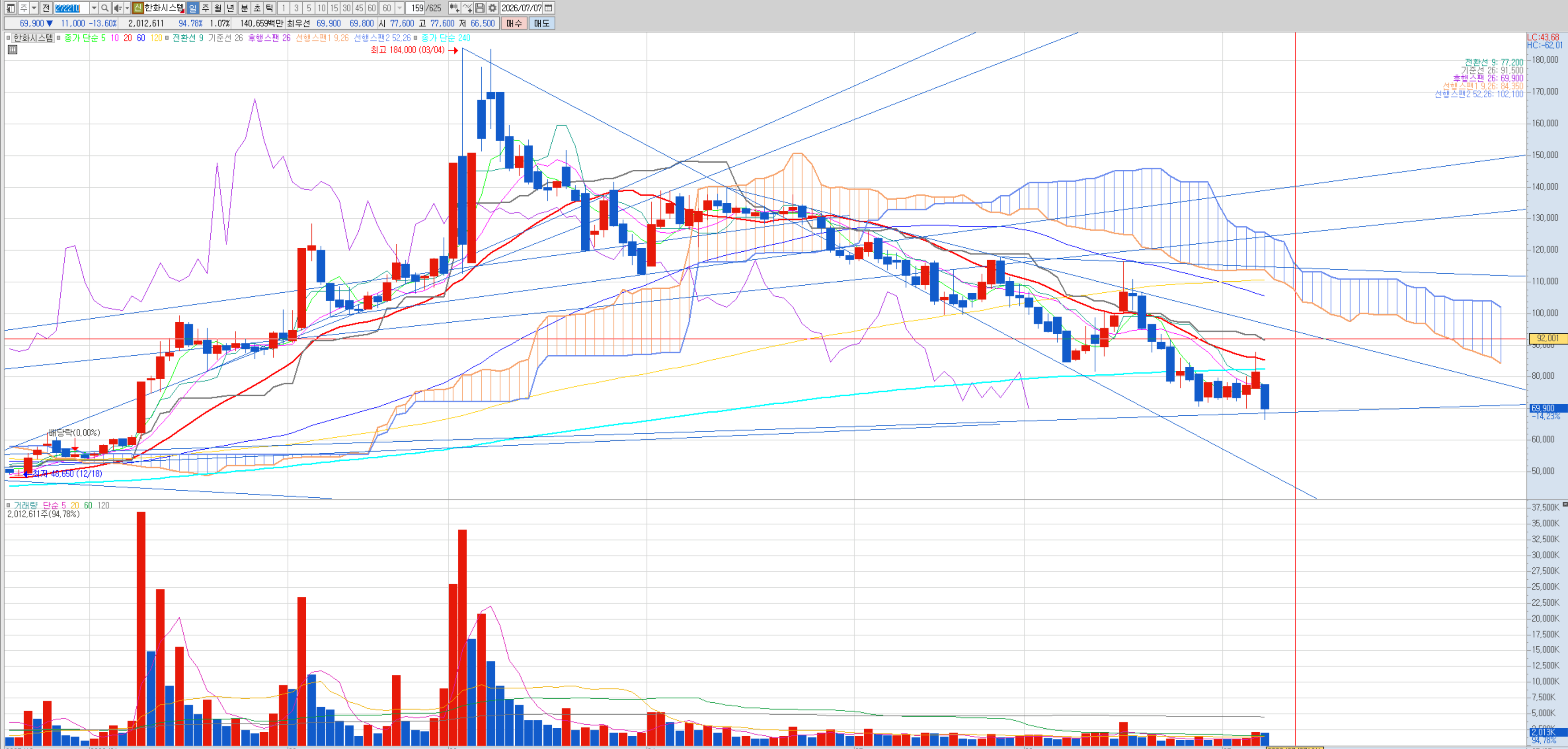This screenshot has width=1568, height=749.
Task: Save chart with the floppy disk icon
Action: point(479,8)
